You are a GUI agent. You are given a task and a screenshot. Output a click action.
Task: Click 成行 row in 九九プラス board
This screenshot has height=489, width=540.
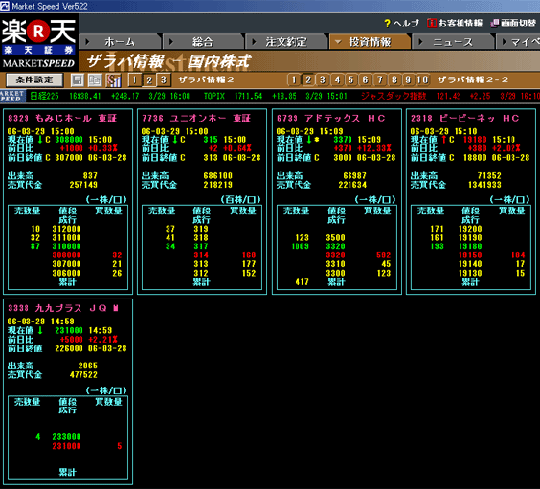pyautogui.click(x=68, y=410)
